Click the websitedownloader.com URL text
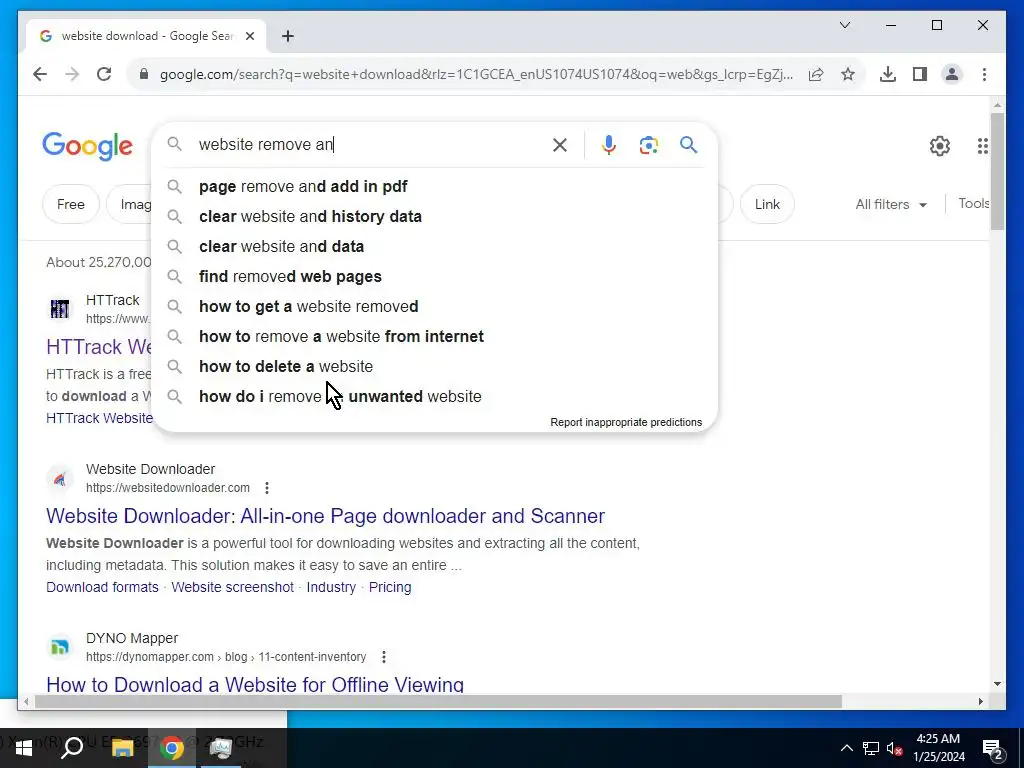Screen dimensions: 1024x768 coord(168,488)
